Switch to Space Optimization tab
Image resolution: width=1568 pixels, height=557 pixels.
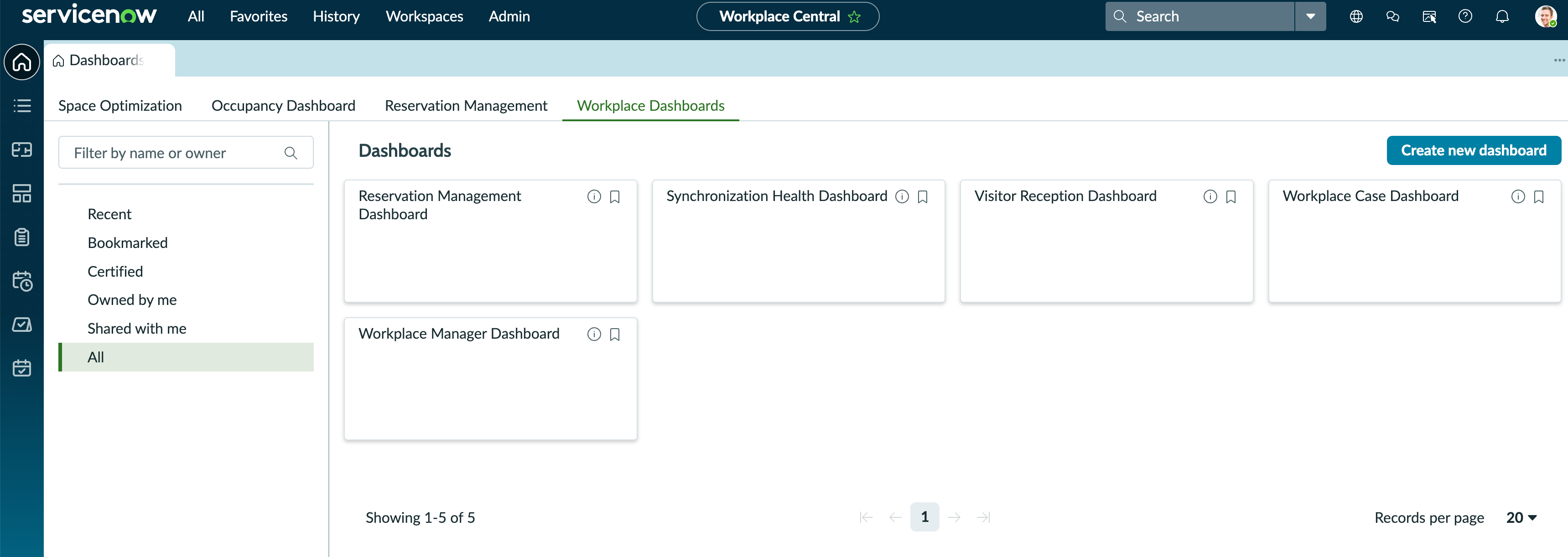pos(120,106)
